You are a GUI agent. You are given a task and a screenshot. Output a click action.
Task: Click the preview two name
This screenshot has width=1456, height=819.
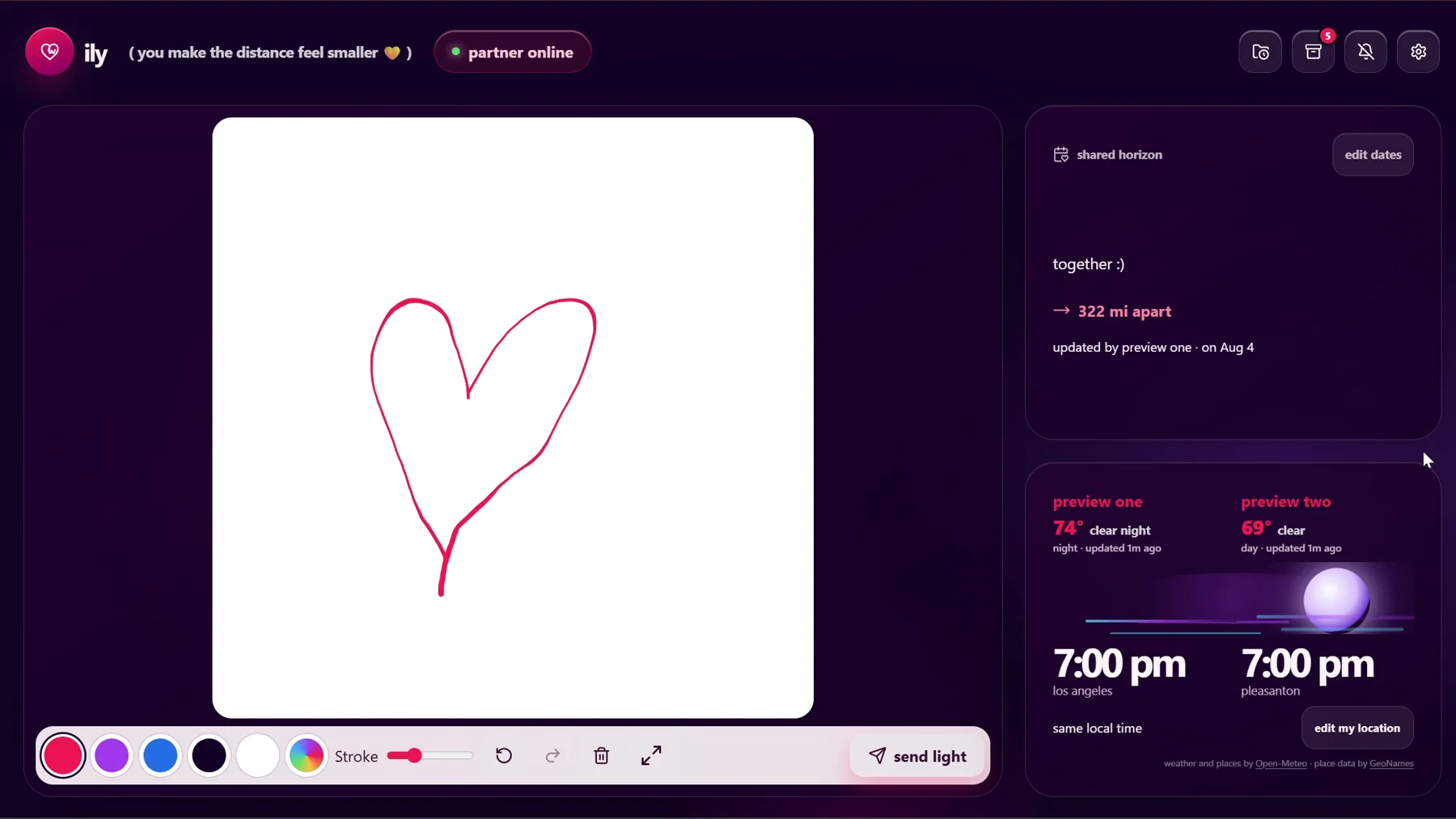click(1286, 501)
